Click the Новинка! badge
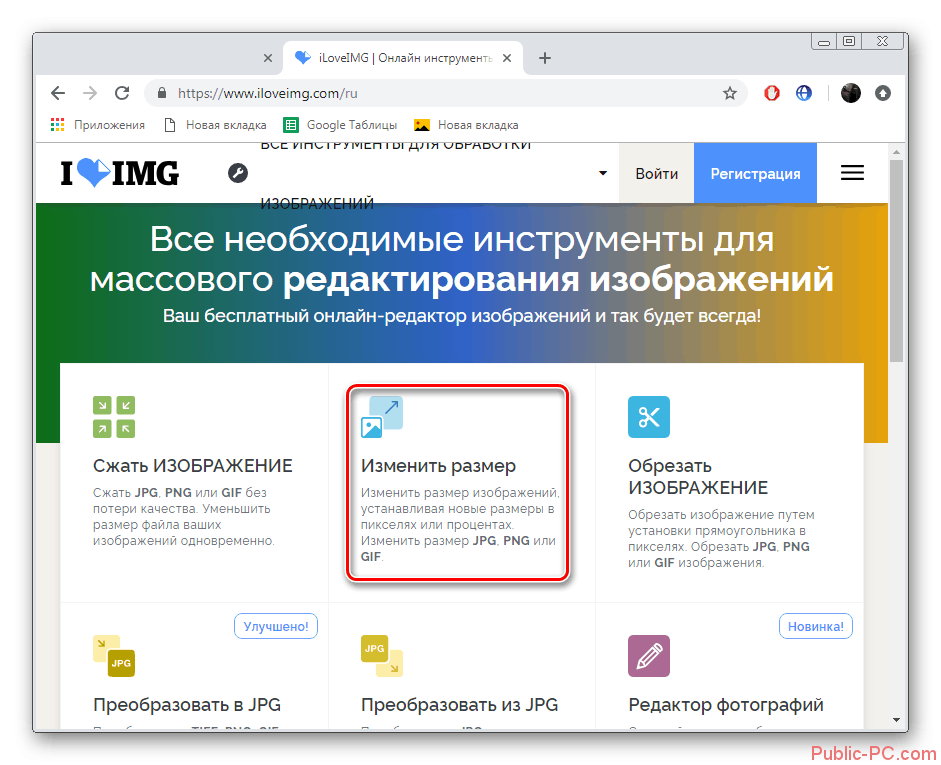941x765 pixels. pos(816,626)
